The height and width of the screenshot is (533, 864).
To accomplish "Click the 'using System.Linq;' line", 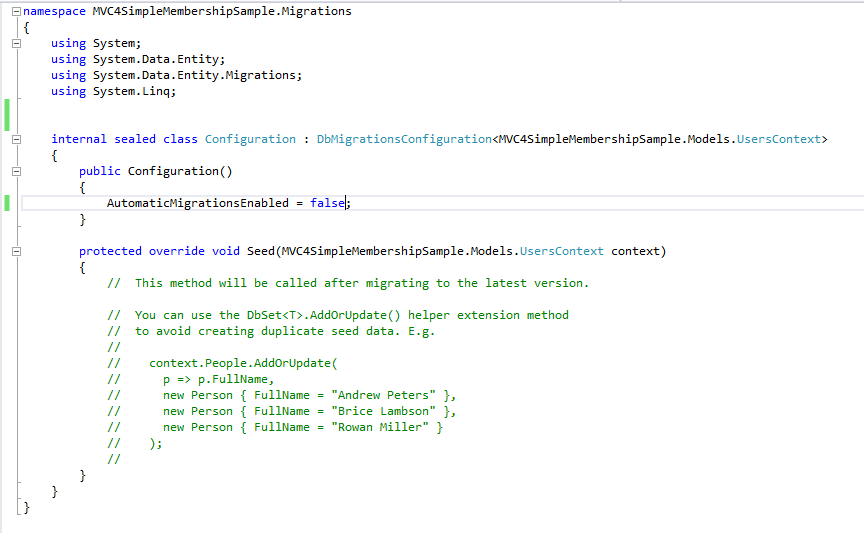I will point(113,91).
